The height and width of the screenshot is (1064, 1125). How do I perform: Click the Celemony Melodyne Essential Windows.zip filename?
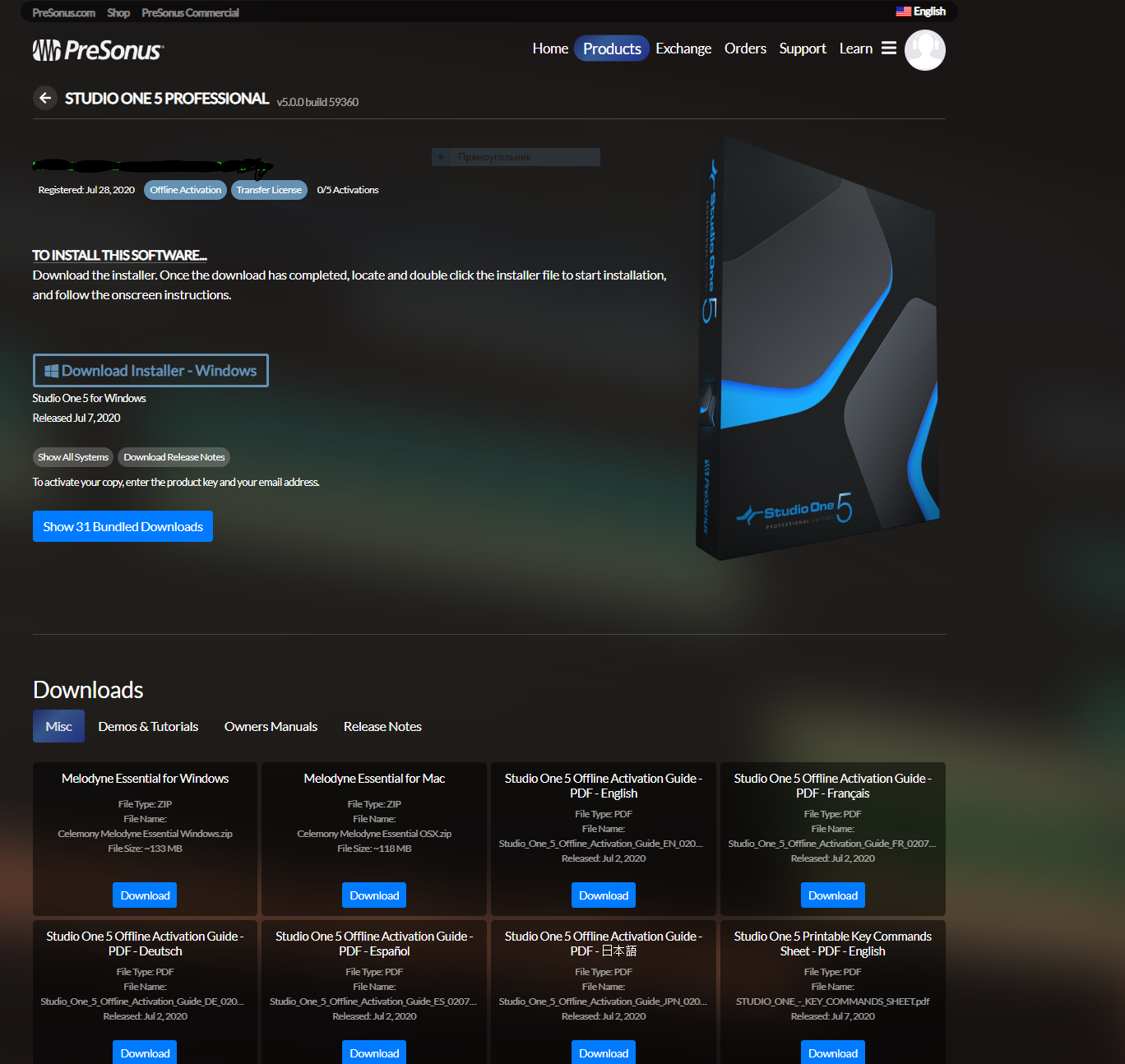(145, 834)
